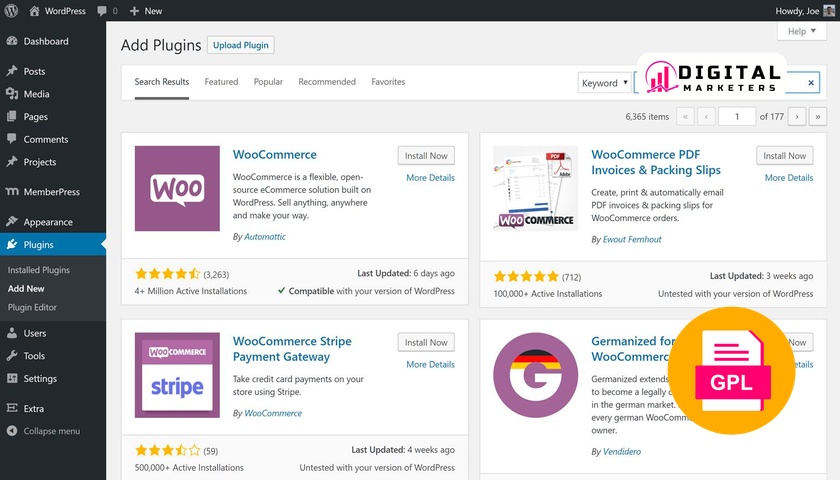Click the Users icon in sidebar
This screenshot has height=480, width=840.
coord(12,333)
